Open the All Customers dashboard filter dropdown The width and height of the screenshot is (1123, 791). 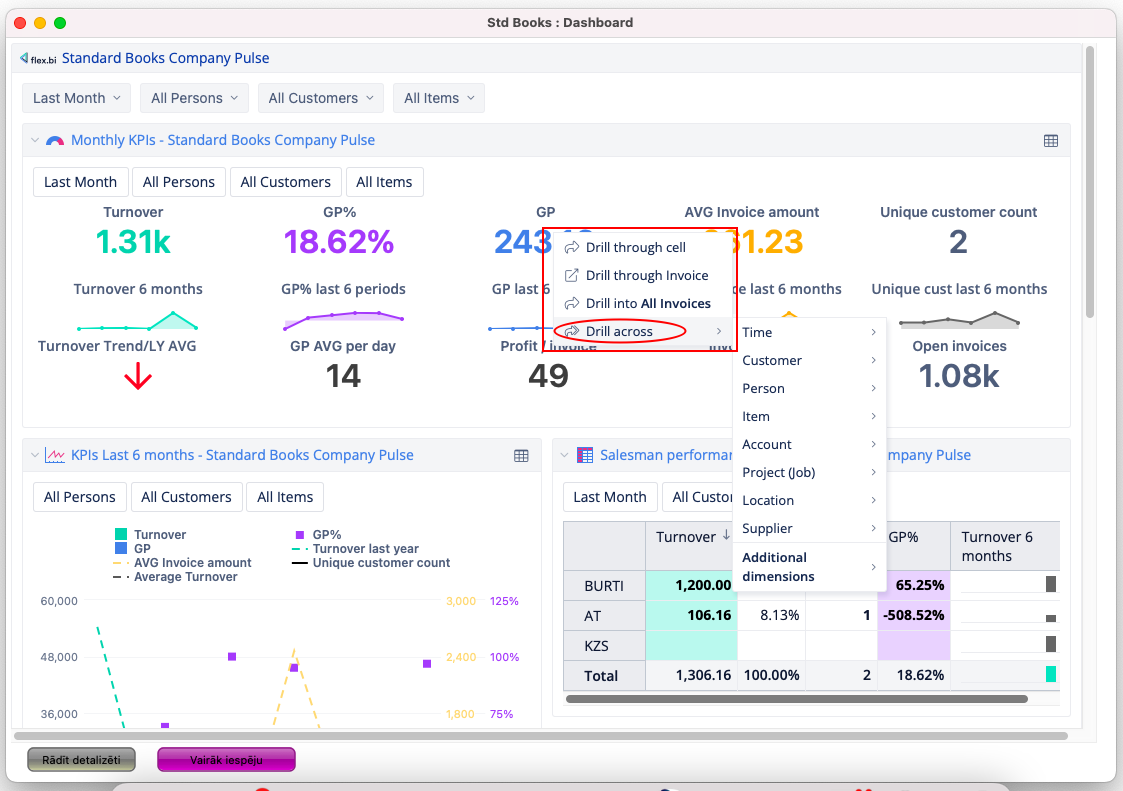click(320, 98)
